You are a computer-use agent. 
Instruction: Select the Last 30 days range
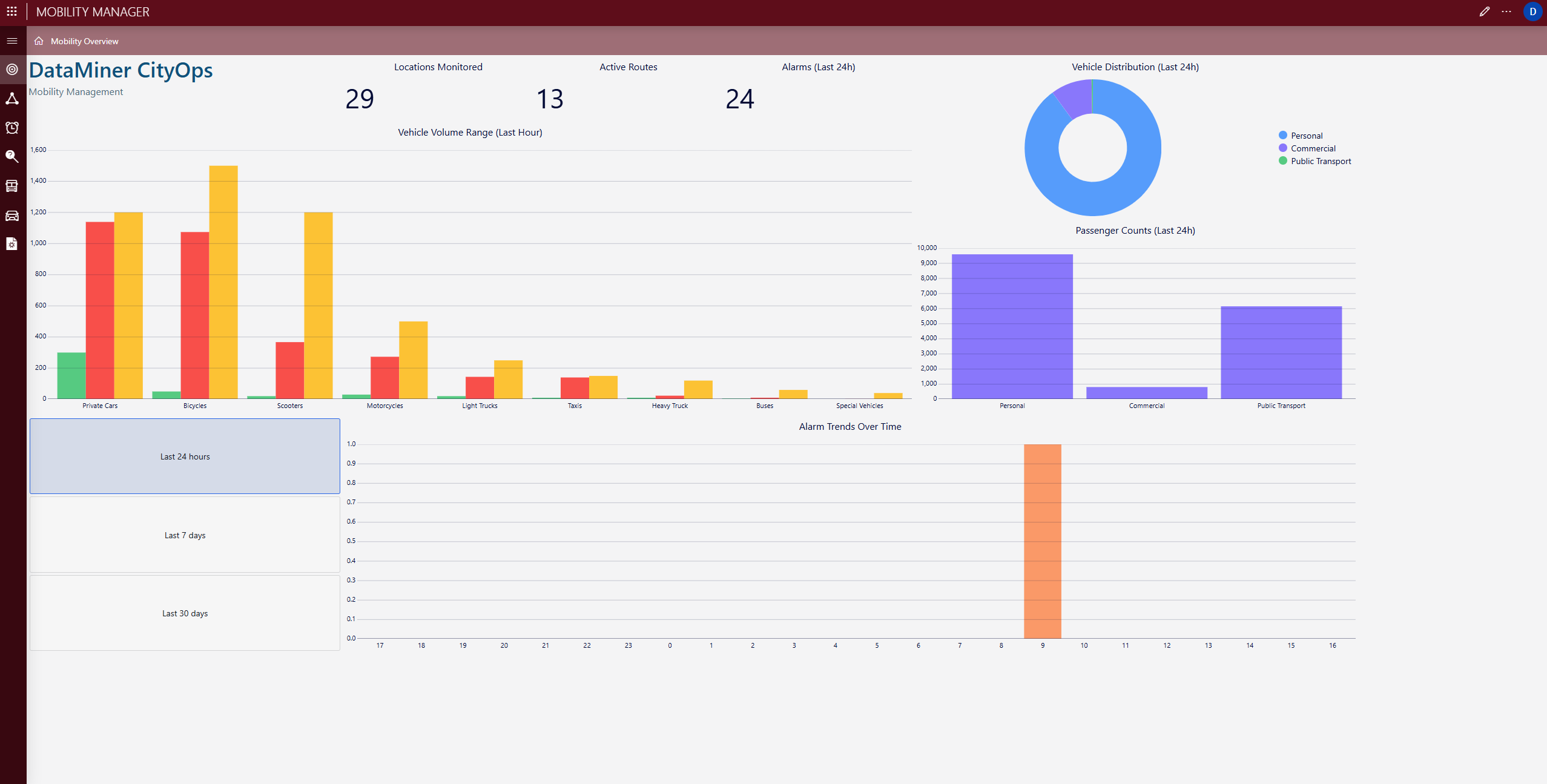(x=185, y=613)
